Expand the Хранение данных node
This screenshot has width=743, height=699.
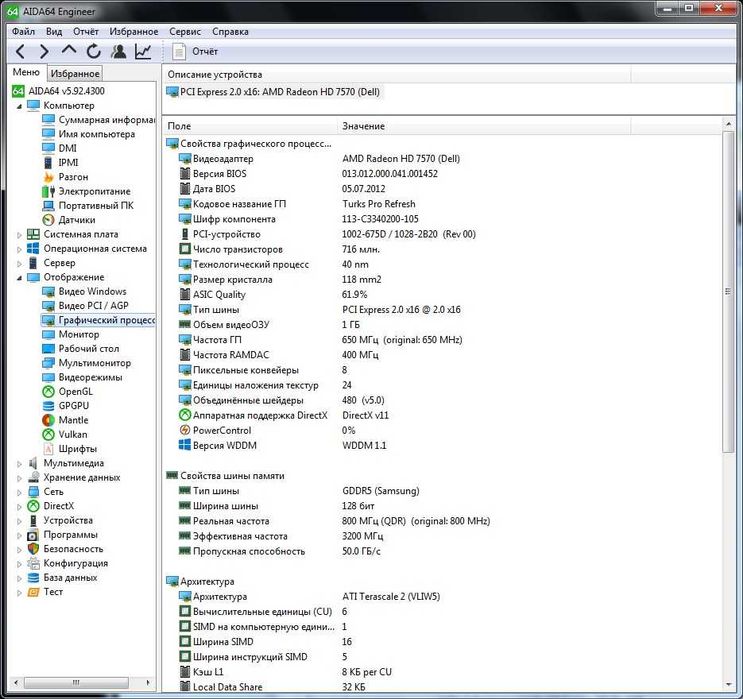pos(19,478)
